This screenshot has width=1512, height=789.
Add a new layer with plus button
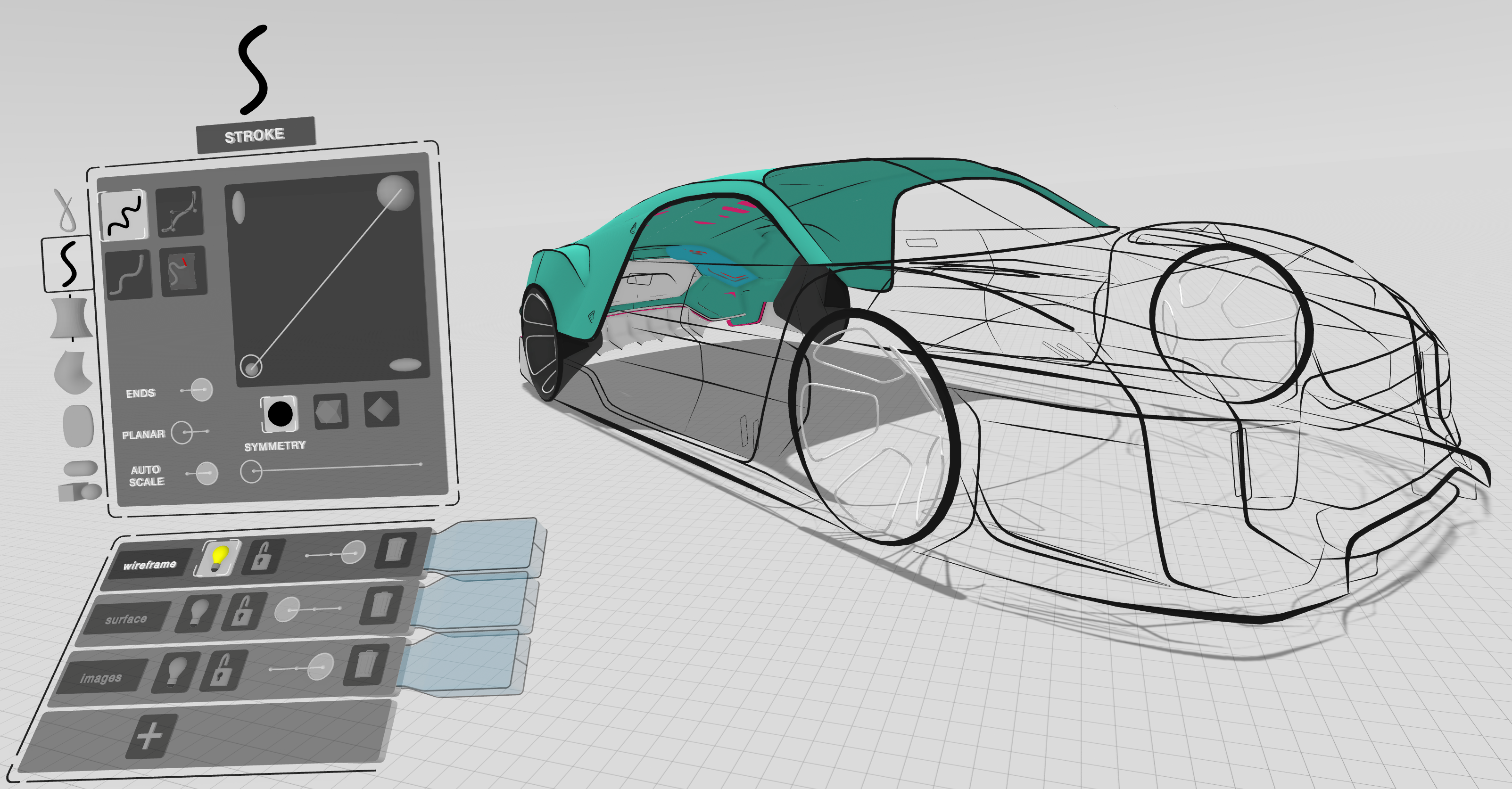click(x=151, y=736)
